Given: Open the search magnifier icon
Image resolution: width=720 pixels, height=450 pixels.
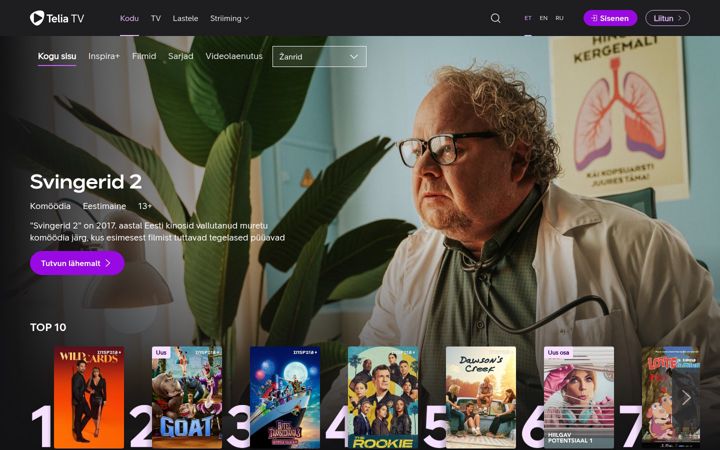Looking at the screenshot, I should coord(495,18).
